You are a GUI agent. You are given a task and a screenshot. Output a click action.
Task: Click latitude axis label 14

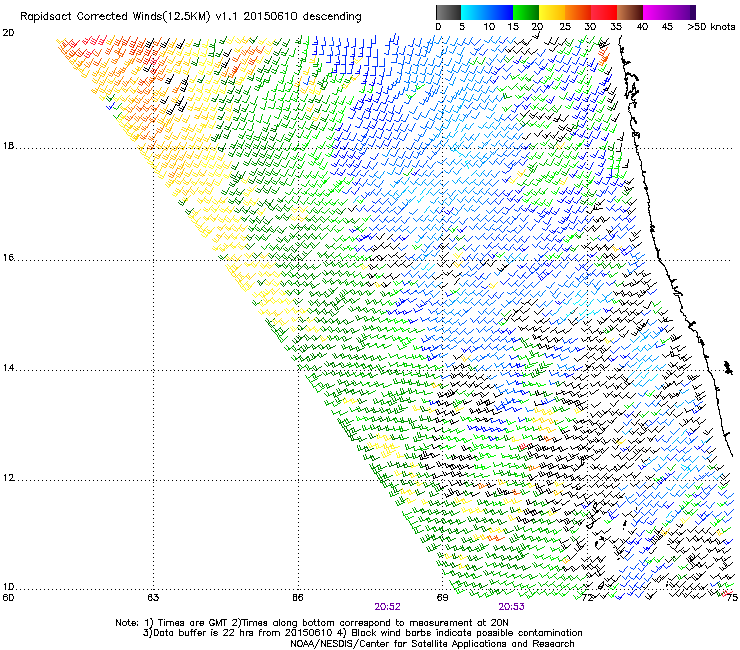point(8,368)
